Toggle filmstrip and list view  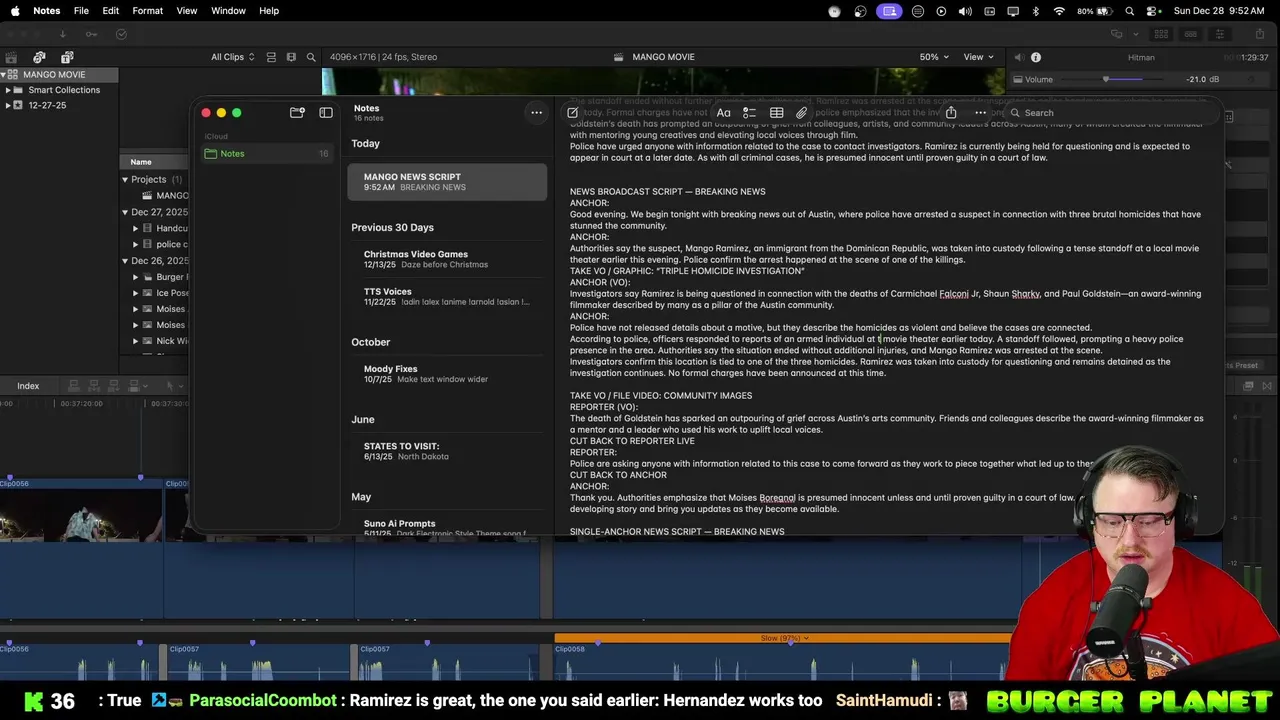(x=291, y=57)
